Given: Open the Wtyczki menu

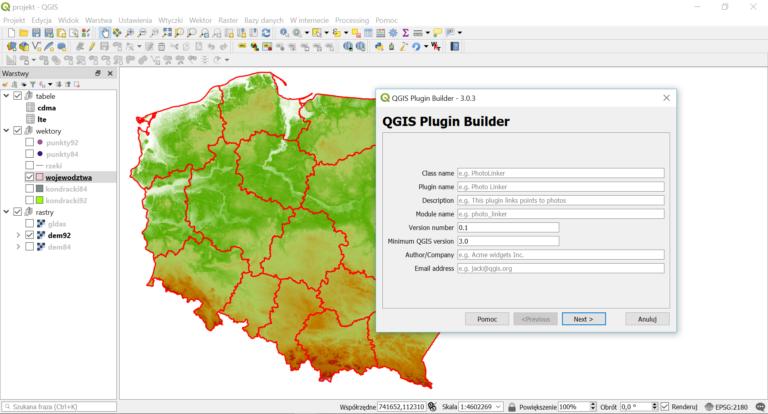Looking at the screenshot, I should 170,20.
